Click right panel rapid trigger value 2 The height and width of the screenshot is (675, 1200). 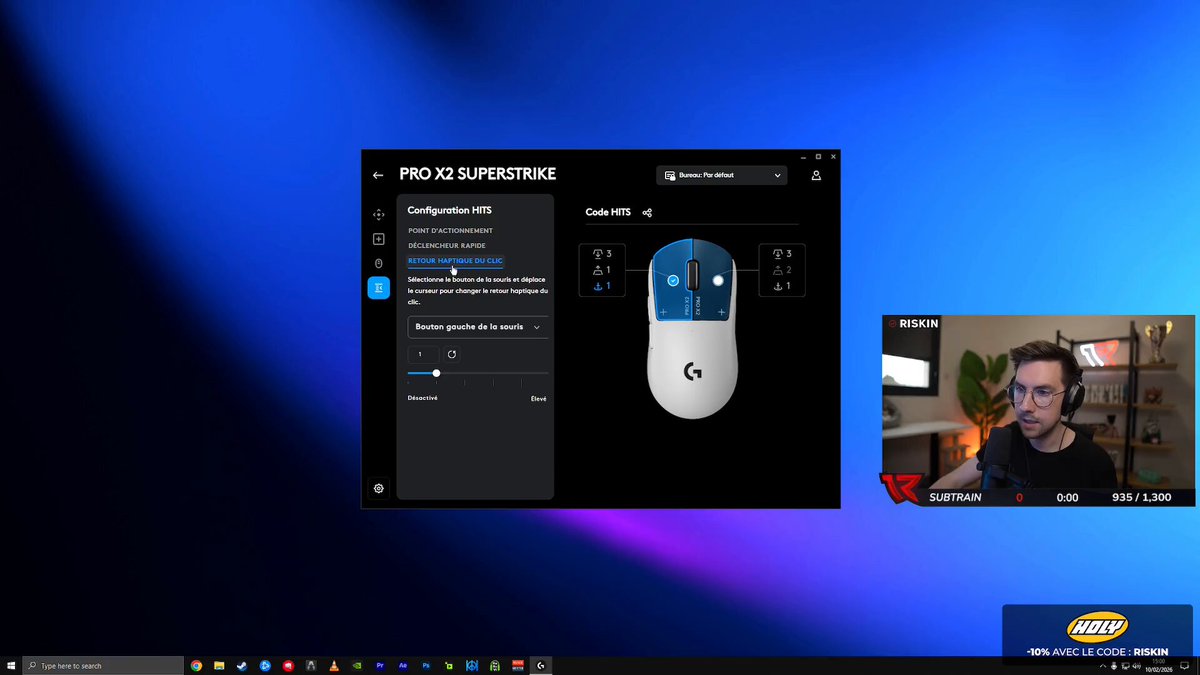click(x=788, y=270)
